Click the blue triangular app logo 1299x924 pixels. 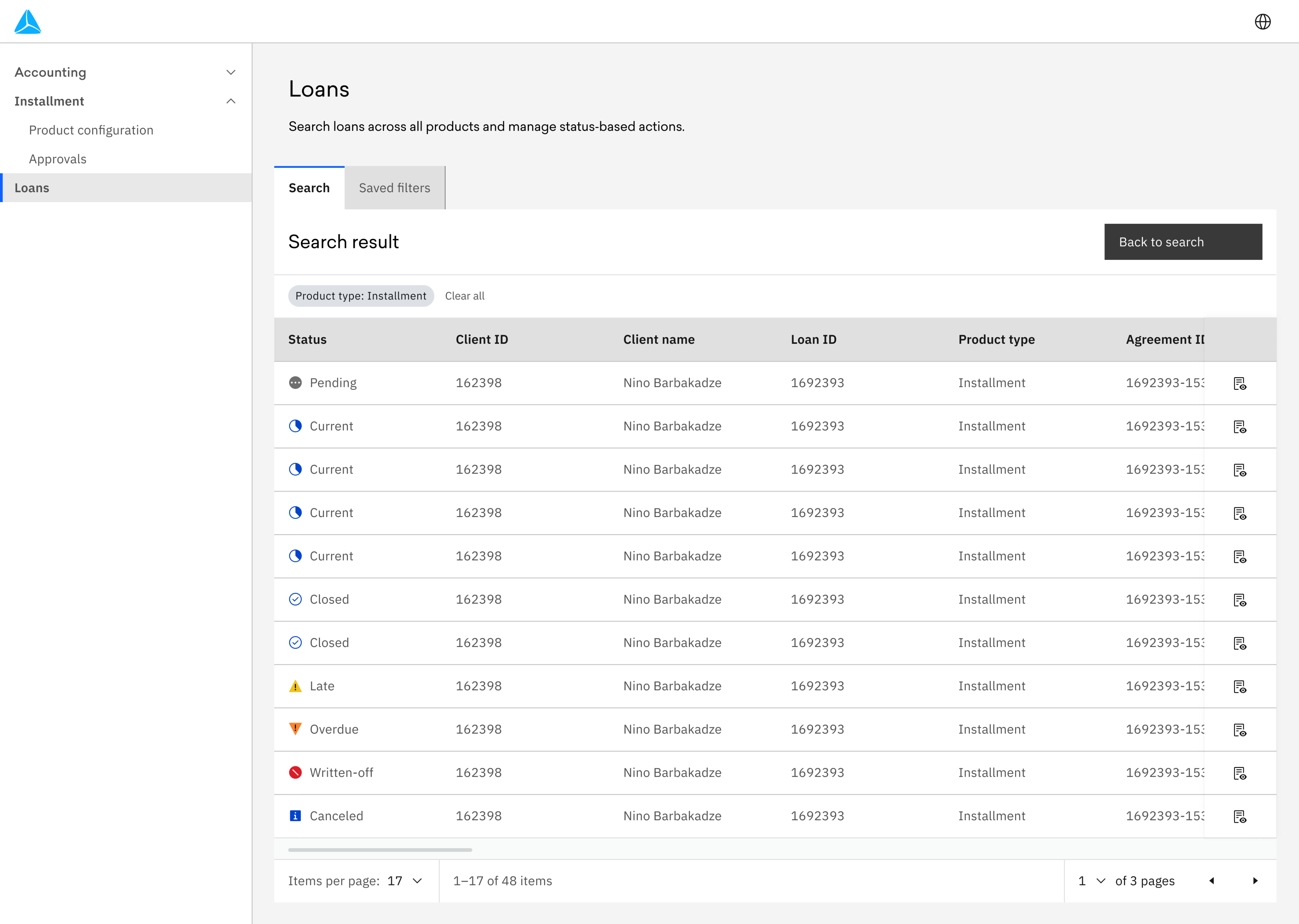pos(27,22)
